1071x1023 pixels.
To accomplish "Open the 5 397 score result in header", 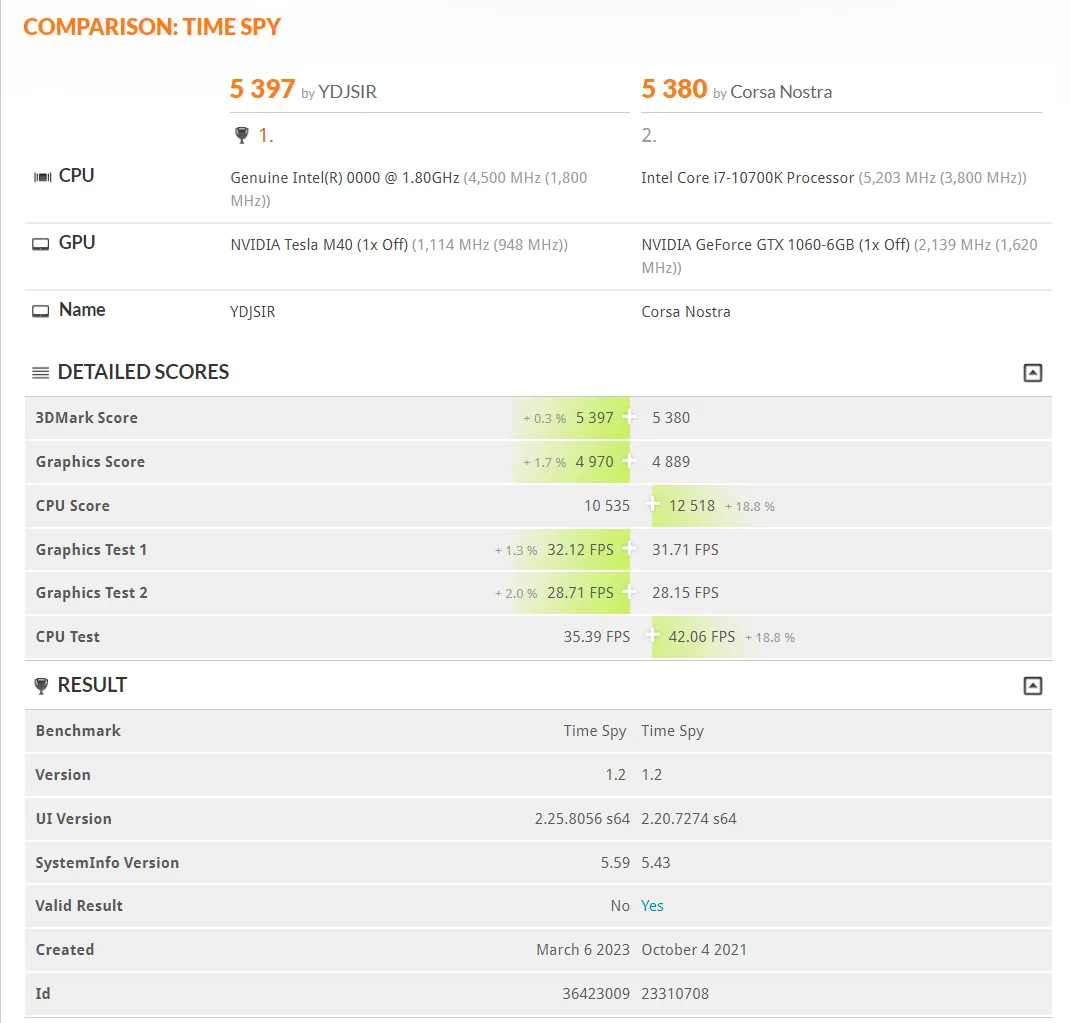I will 262,89.
